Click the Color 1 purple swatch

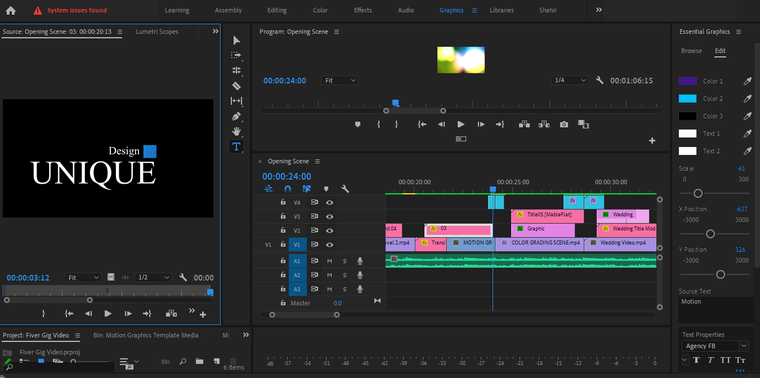coord(687,81)
